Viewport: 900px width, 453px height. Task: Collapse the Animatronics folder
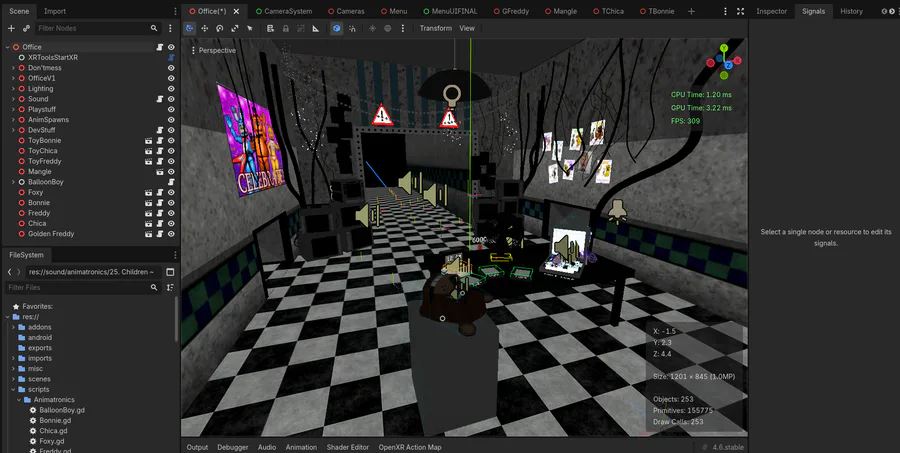pos(19,400)
